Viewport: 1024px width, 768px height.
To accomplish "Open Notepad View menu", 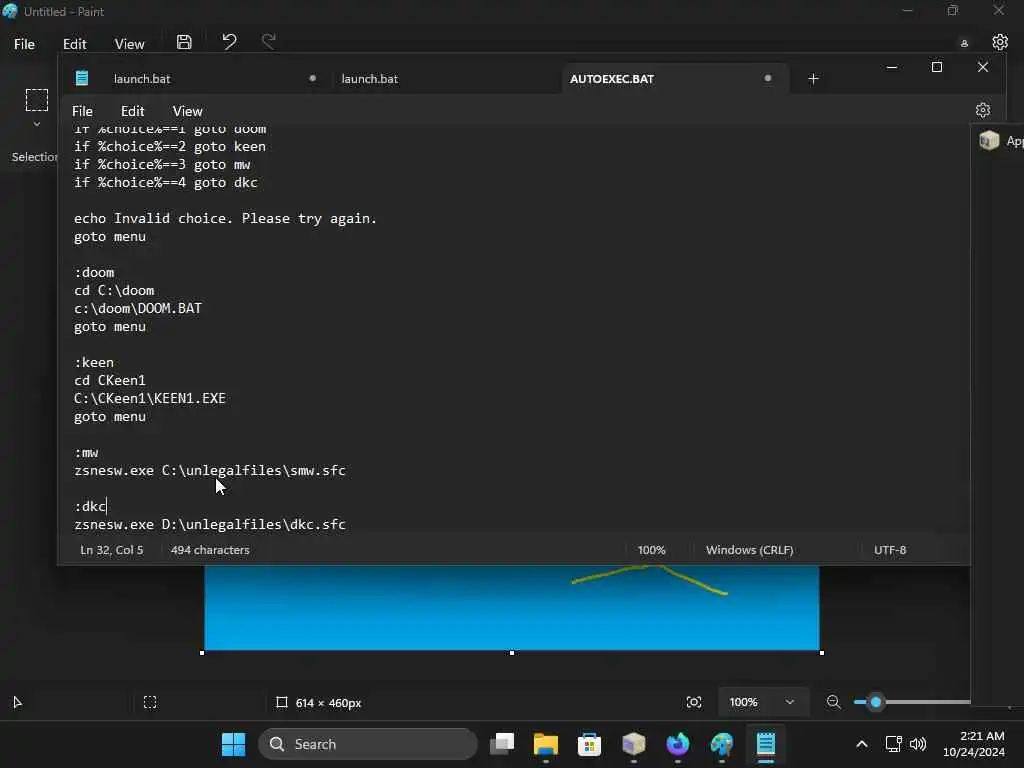I will [x=187, y=111].
